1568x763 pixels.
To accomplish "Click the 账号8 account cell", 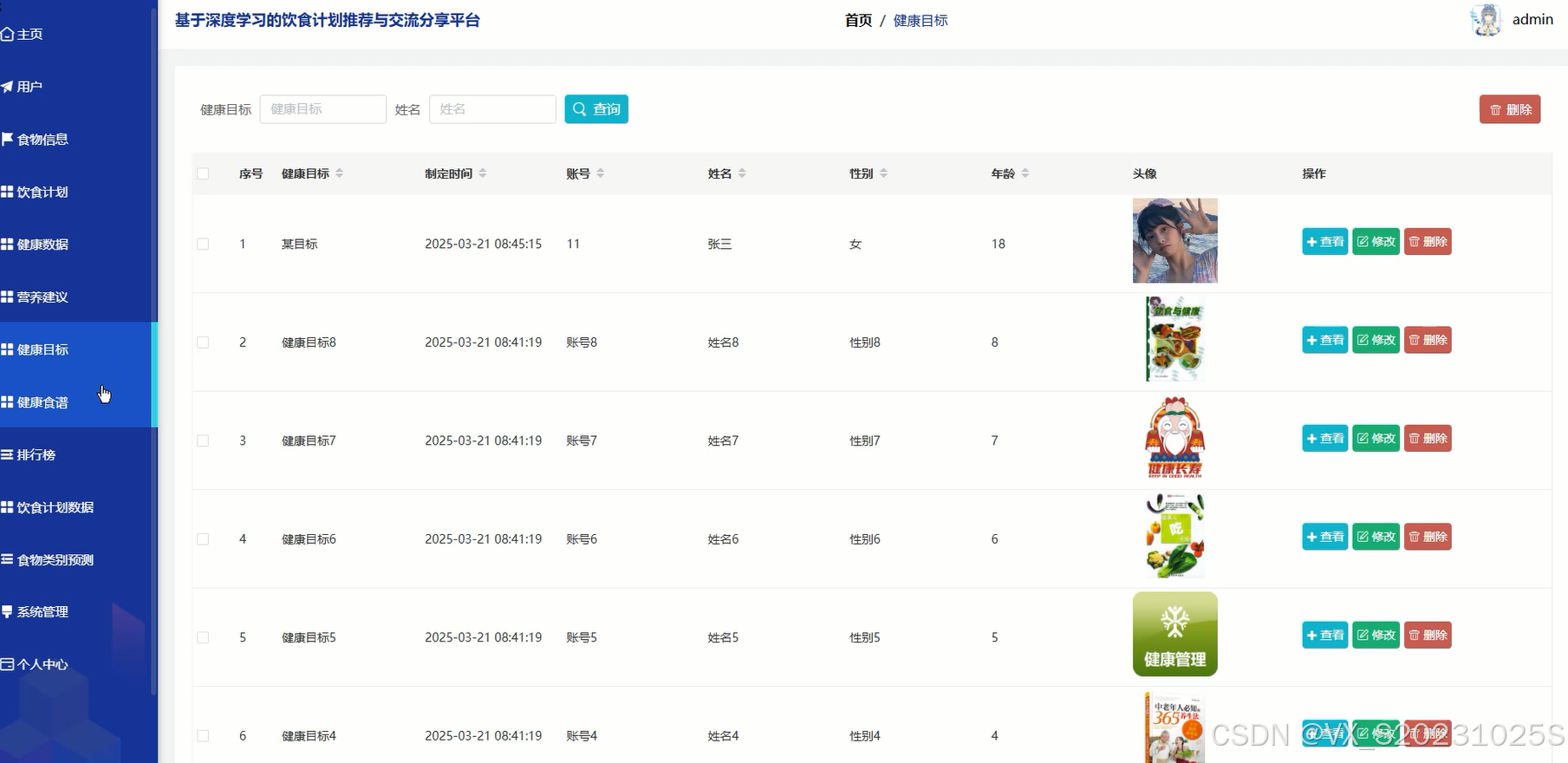I will 582,342.
